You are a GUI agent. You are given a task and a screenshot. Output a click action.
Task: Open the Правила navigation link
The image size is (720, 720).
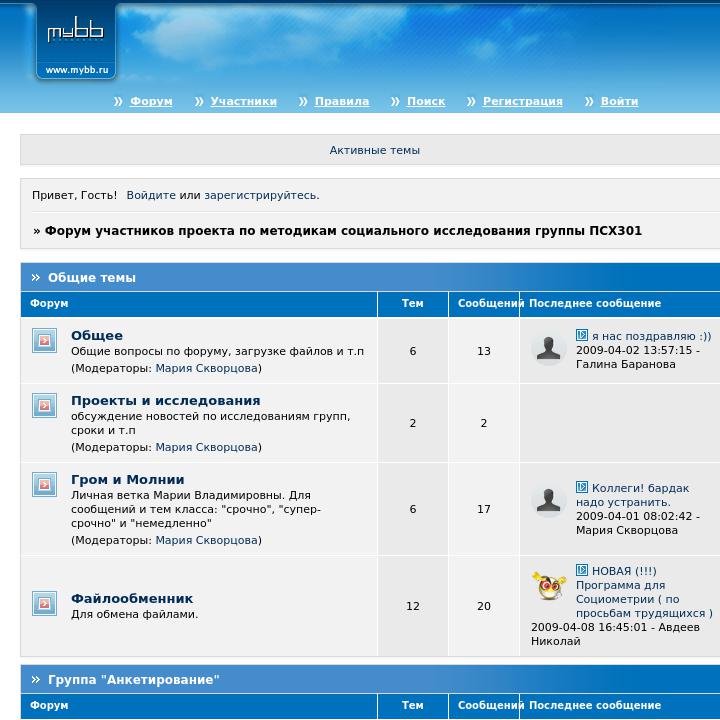342,101
